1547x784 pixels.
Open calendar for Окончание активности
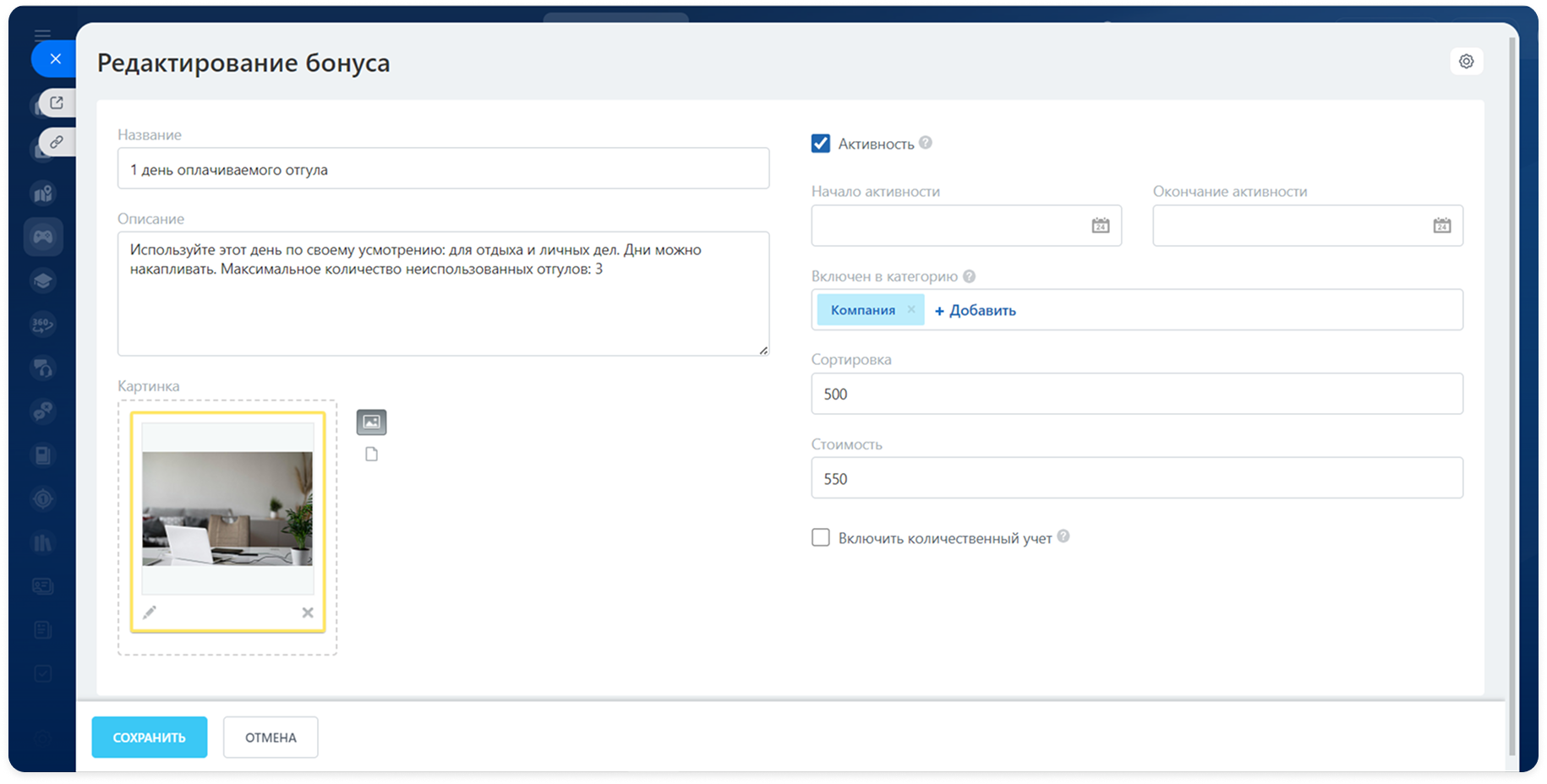coord(1441,226)
